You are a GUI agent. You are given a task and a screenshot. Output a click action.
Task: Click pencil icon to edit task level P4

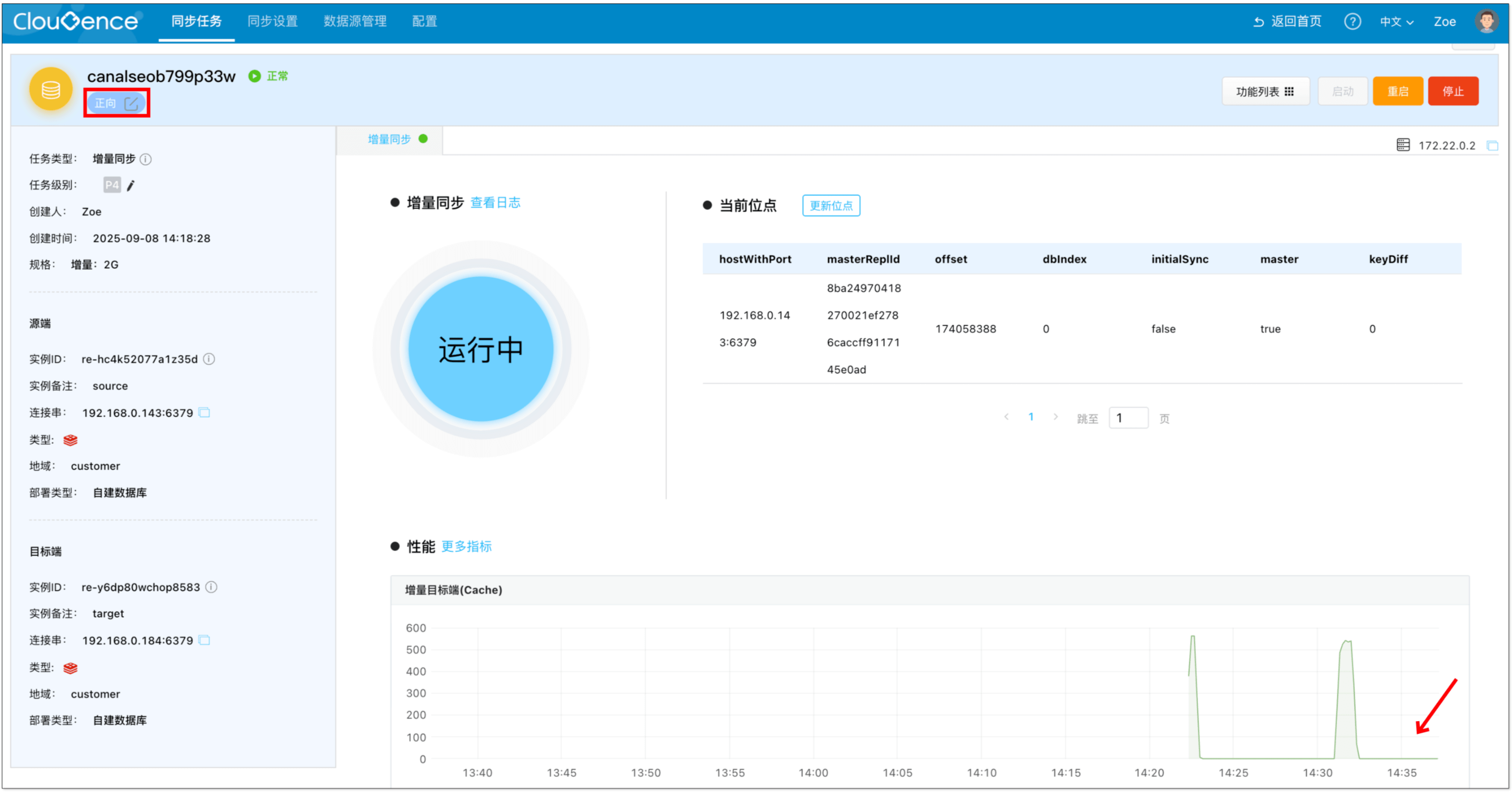point(131,185)
